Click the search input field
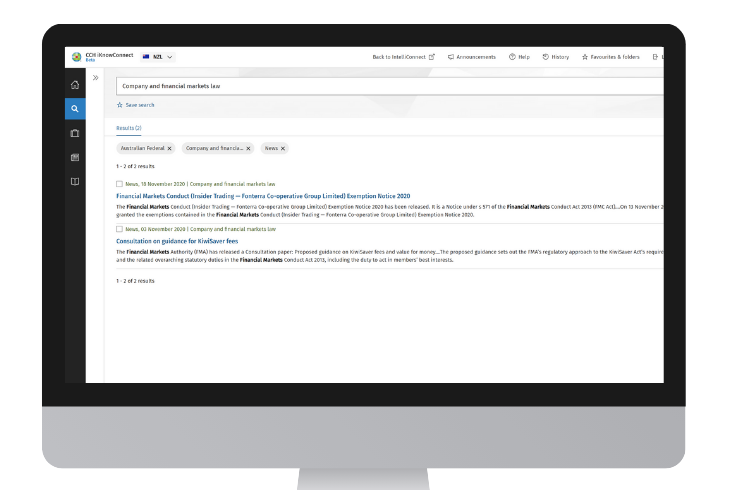 click(x=390, y=86)
